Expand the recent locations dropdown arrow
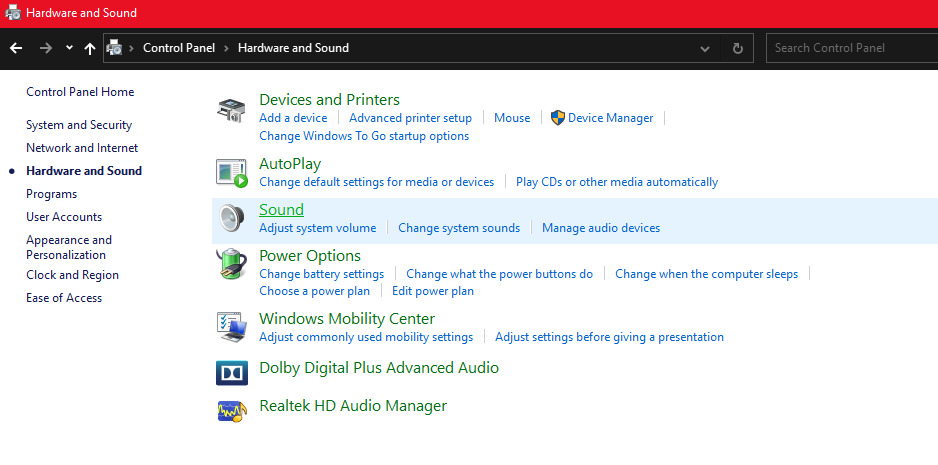Viewport: 938px width, 465px height. pyautogui.click(x=69, y=48)
